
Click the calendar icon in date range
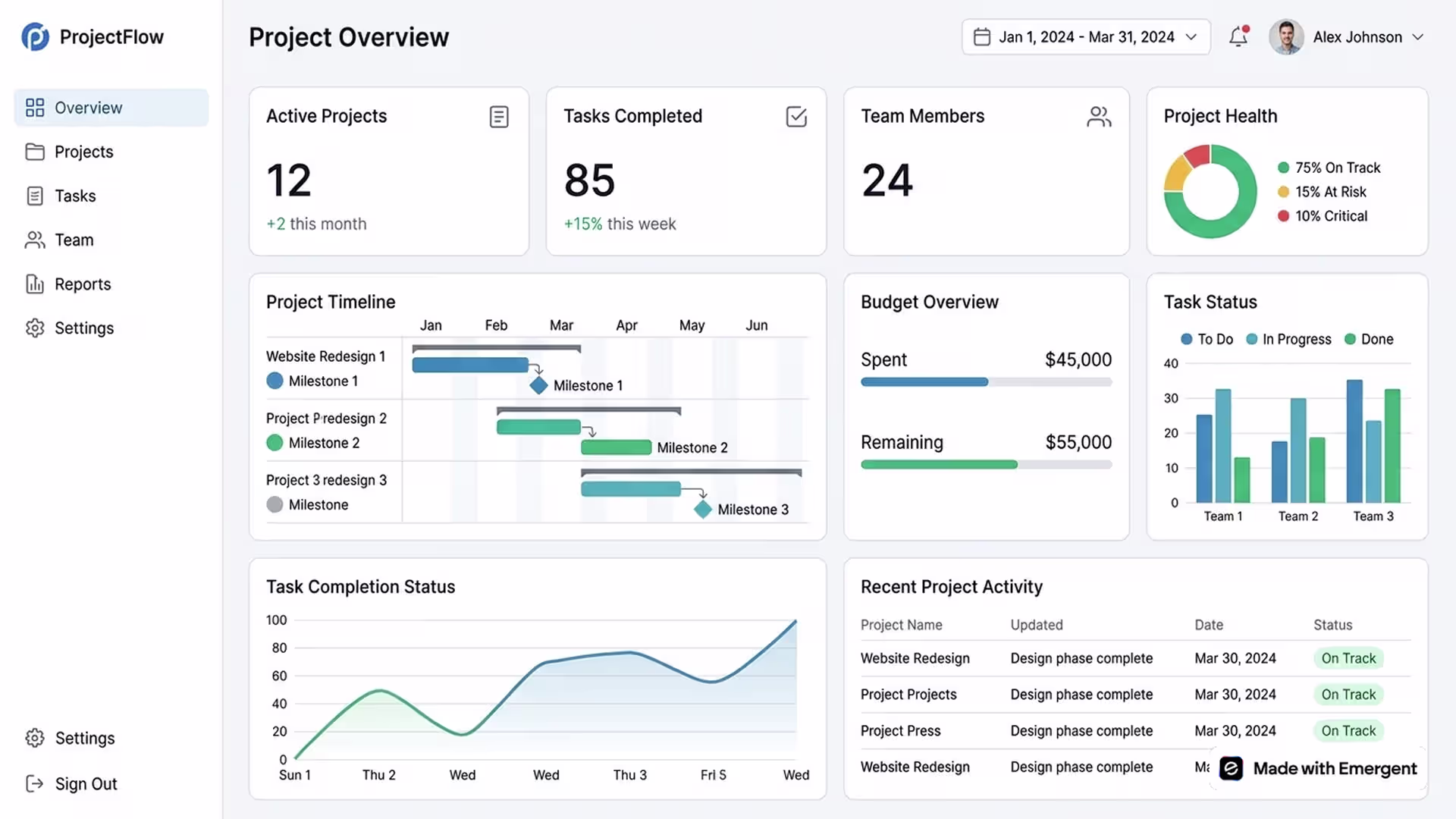point(982,36)
